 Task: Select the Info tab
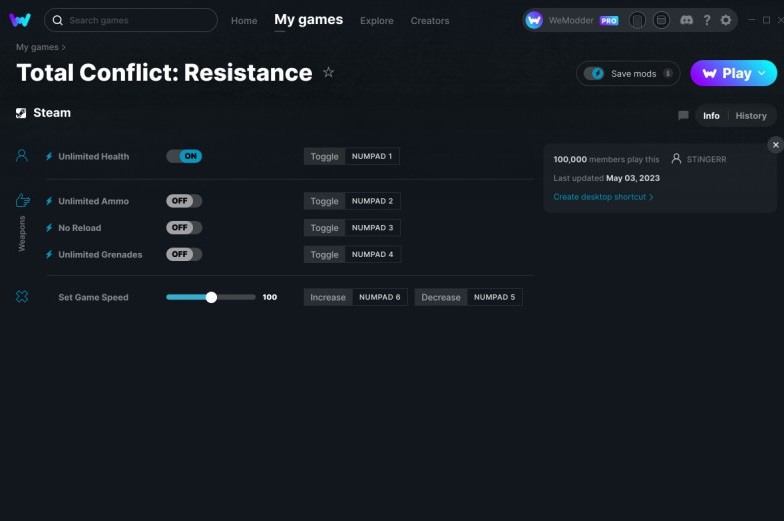coord(711,116)
